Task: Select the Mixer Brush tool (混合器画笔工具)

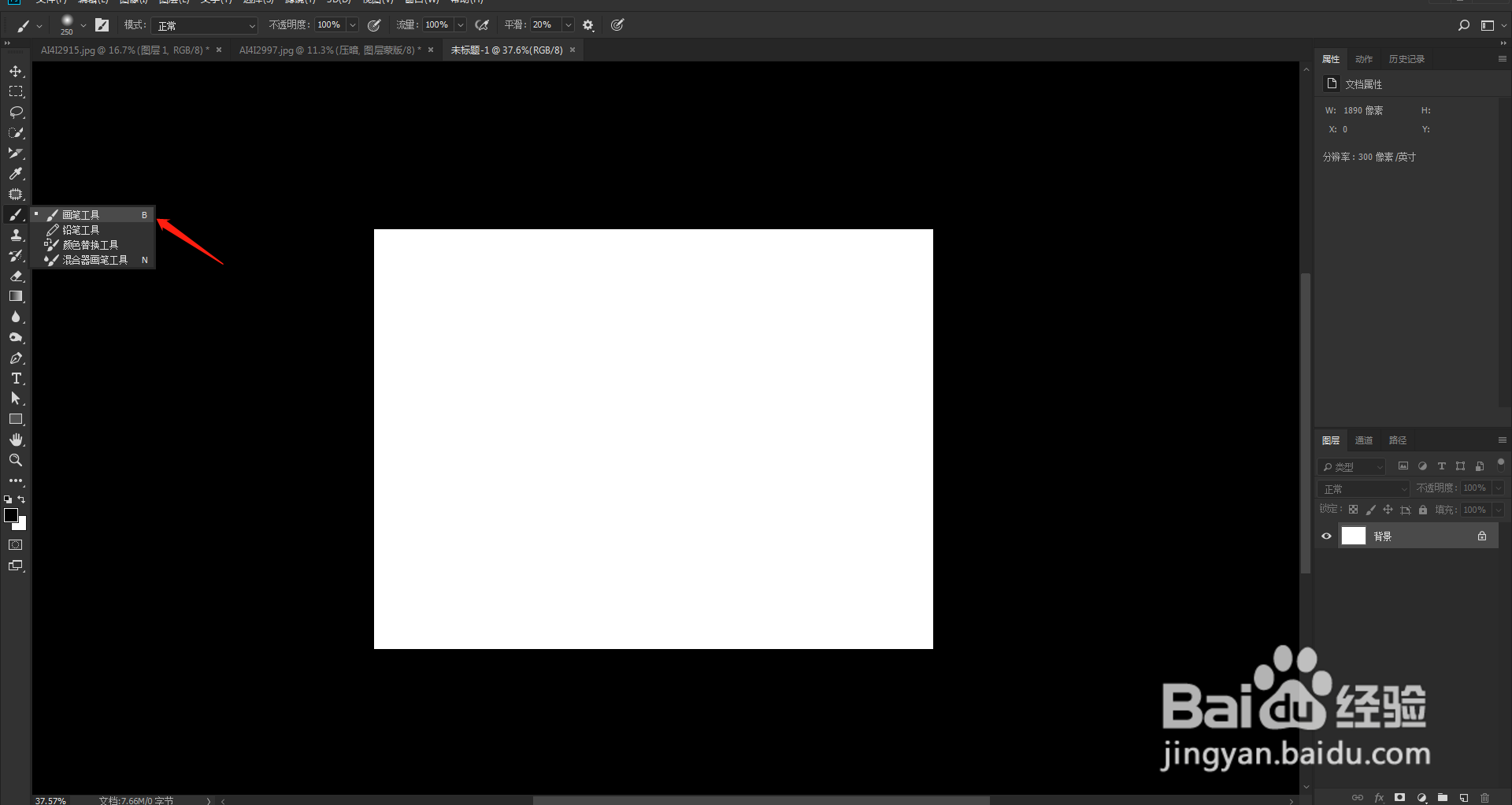Action: pyautogui.click(x=93, y=260)
